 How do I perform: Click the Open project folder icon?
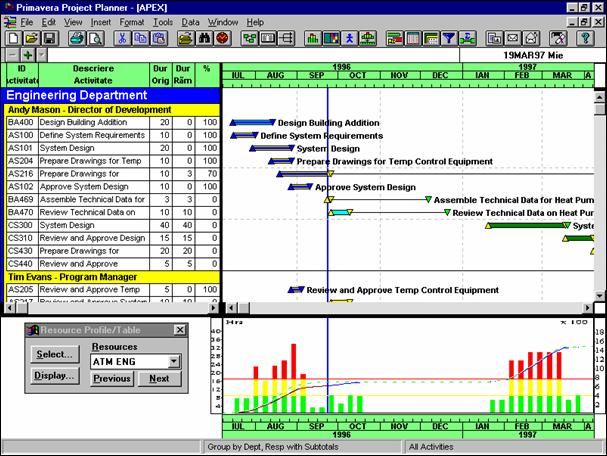[x=30, y=38]
